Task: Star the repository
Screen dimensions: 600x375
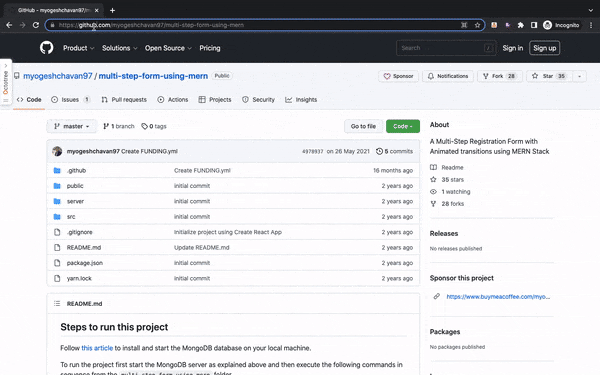Action: coord(549,76)
